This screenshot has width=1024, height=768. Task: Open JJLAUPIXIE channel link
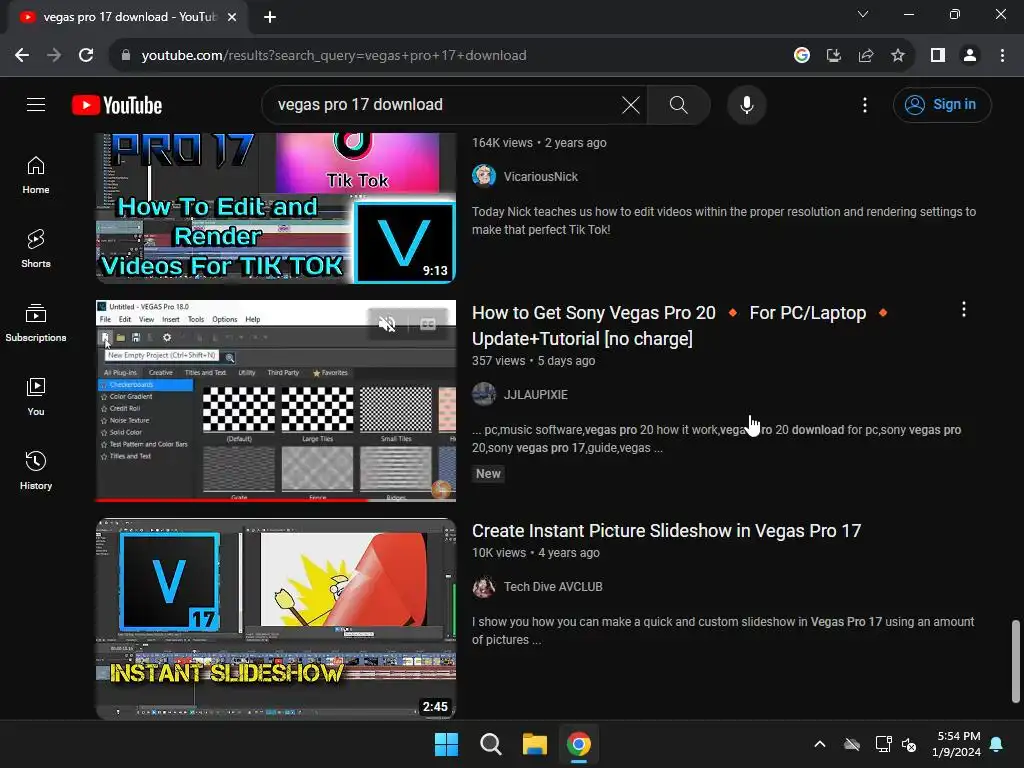[x=536, y=394]
